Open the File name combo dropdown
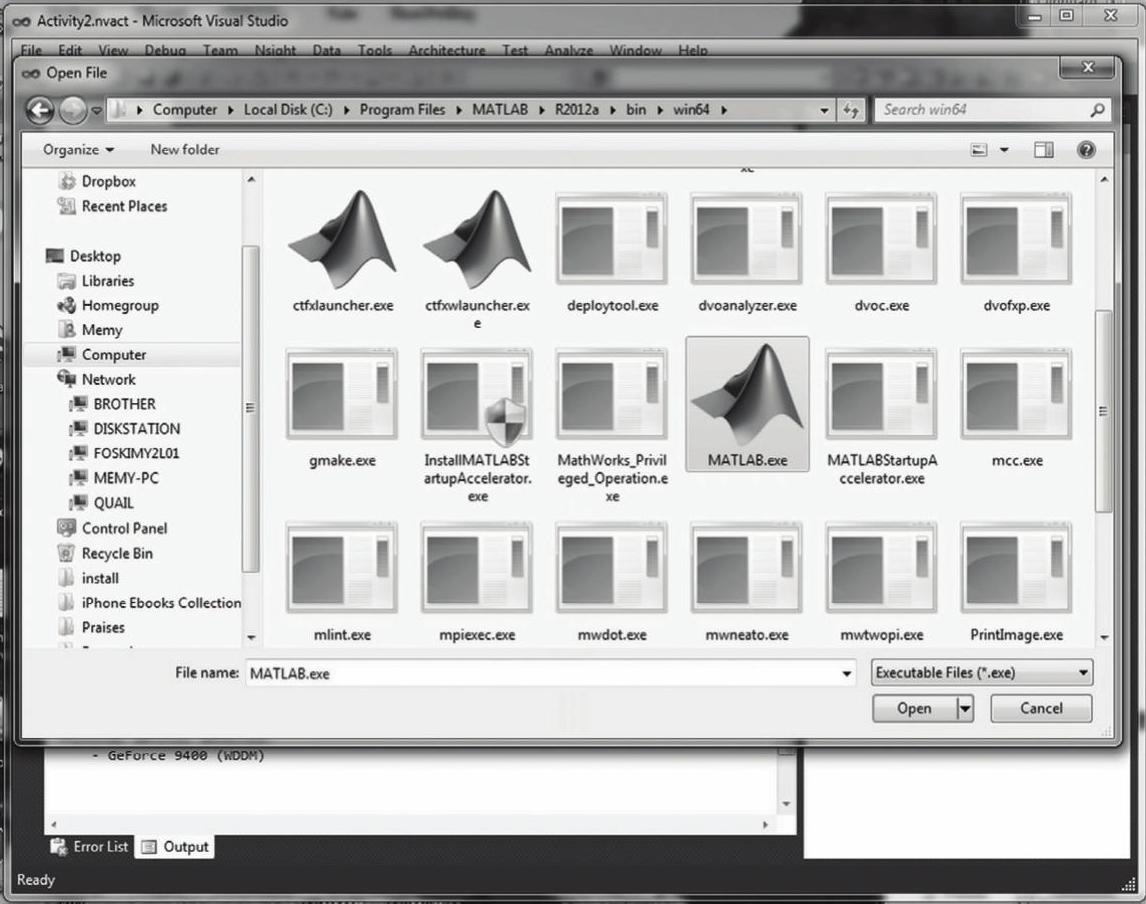This screenshot has width=1146, height=904. (x=846, y=673)
